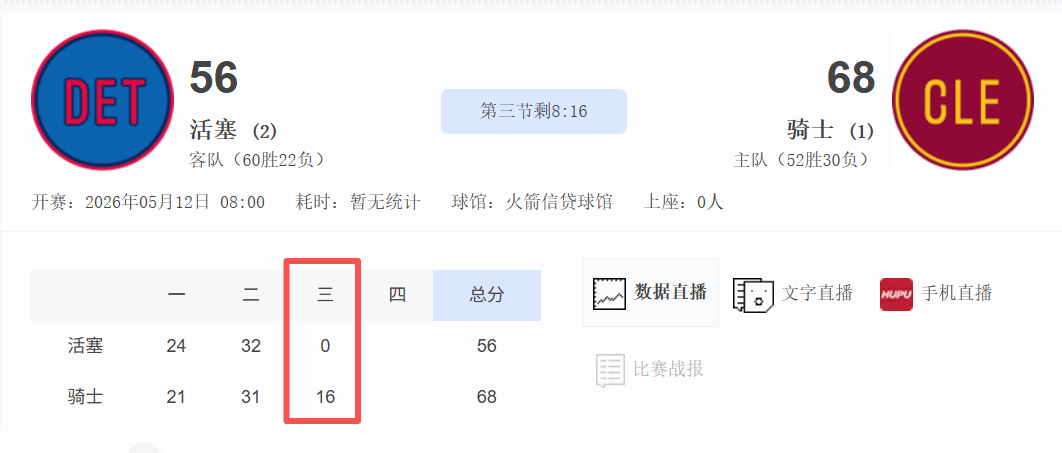Image resolution: width=1062 pixels, height=453 pixels.
Task: Click the 开赛 date 2026年05月12日 08:00
Action: point(148,202)
